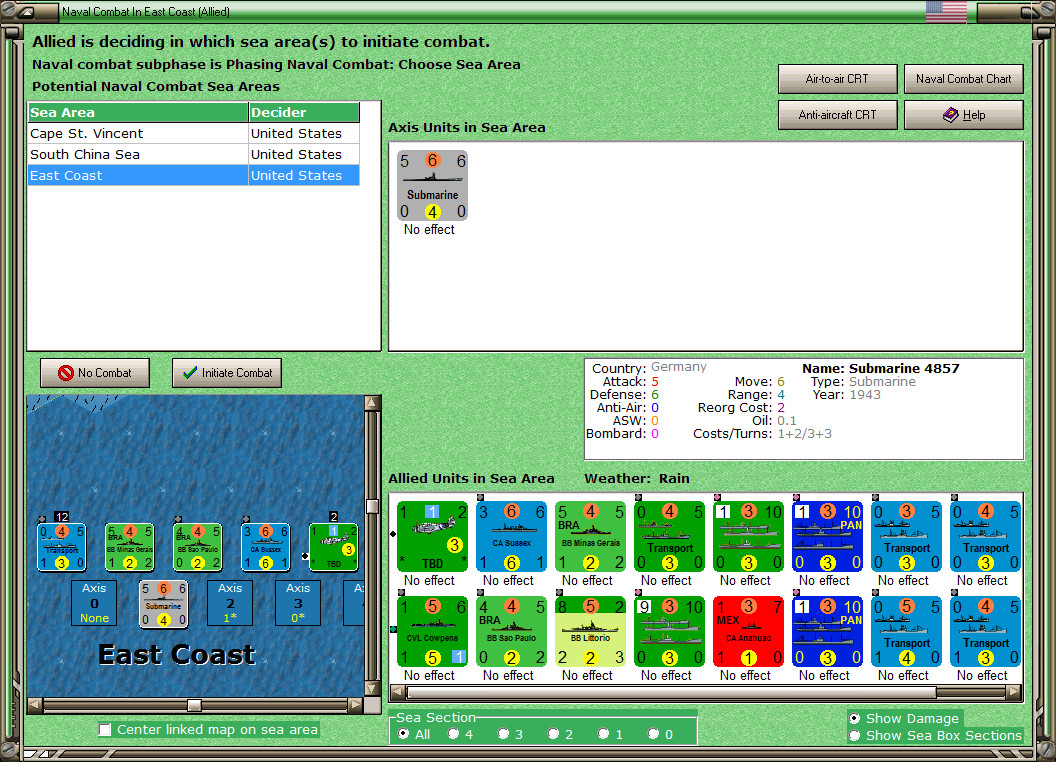Select the green convoy unit marked 1 3 10
Image resolution: width=1056 pixels, height=762 pixels.
point(748,536)
